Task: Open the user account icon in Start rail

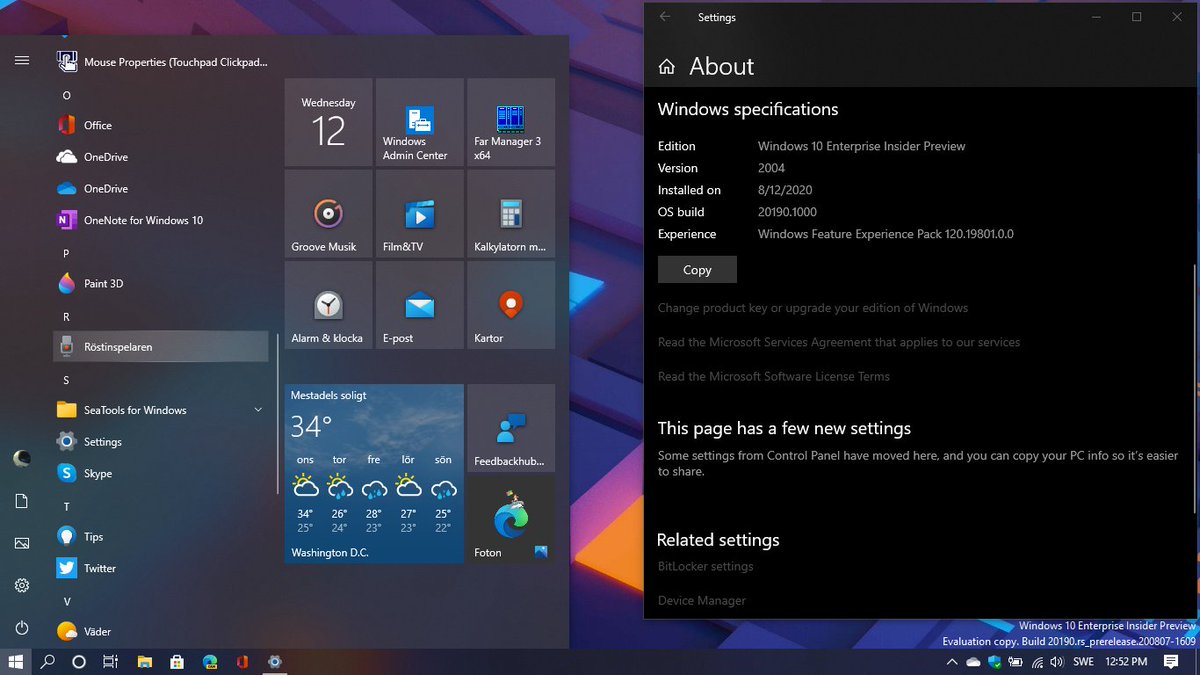Action: click(22, 458)
